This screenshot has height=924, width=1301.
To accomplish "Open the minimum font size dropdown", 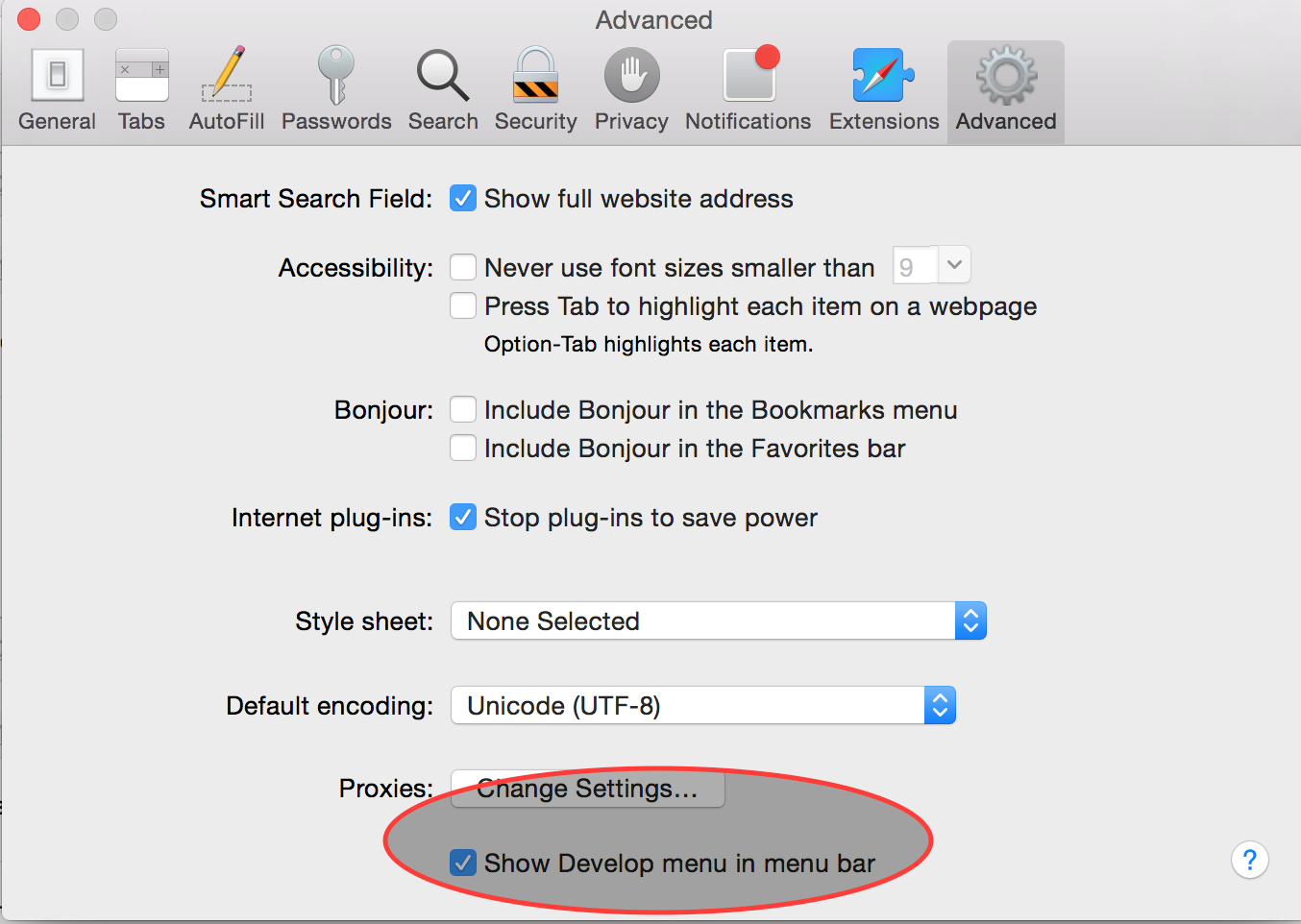I will click(x=953, y=266).
